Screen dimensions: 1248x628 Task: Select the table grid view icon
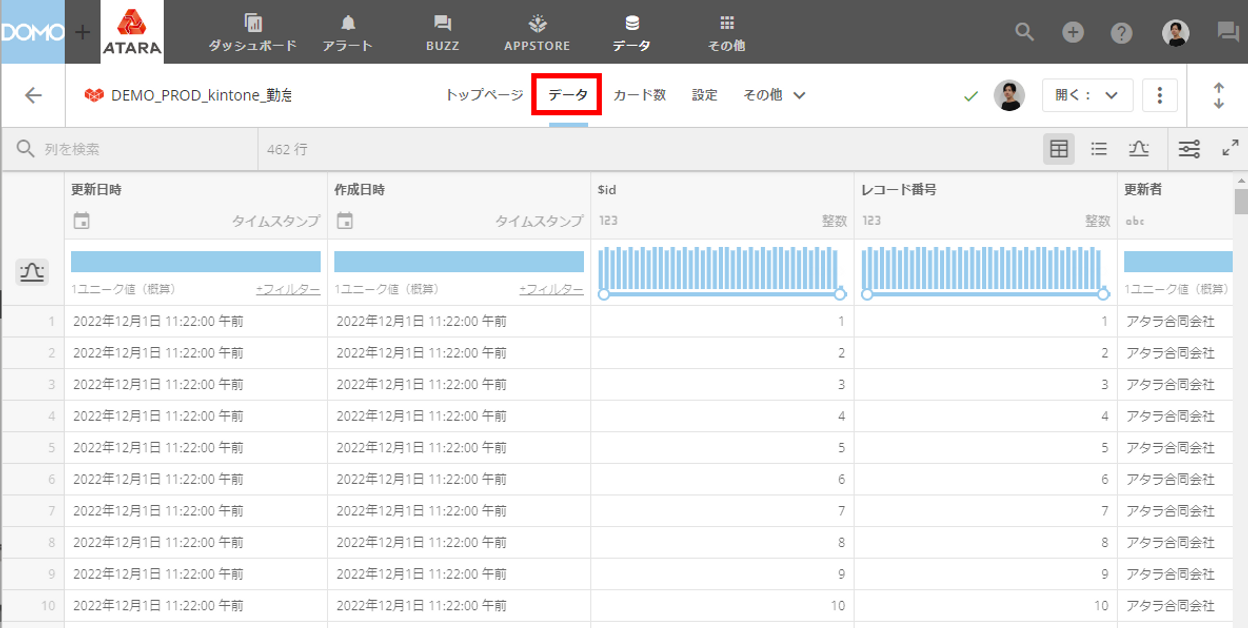point(1059,149)
